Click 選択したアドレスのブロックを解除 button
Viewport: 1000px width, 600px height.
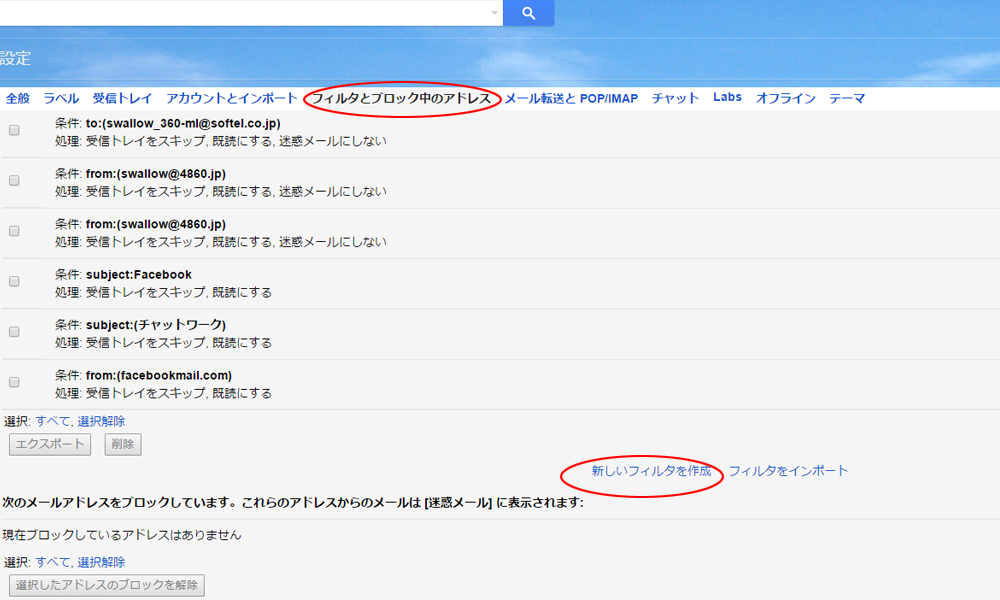(x=107, y=585)
